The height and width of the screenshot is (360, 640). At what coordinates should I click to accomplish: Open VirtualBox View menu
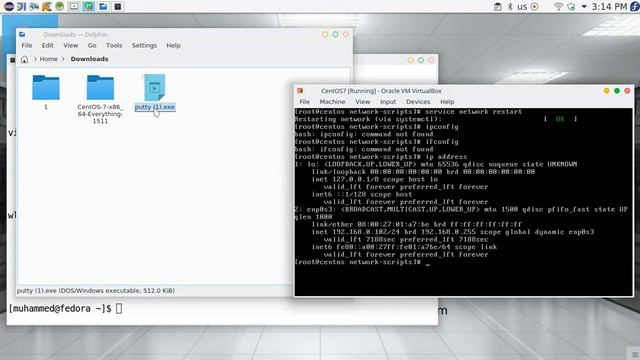tap(362, 102)
